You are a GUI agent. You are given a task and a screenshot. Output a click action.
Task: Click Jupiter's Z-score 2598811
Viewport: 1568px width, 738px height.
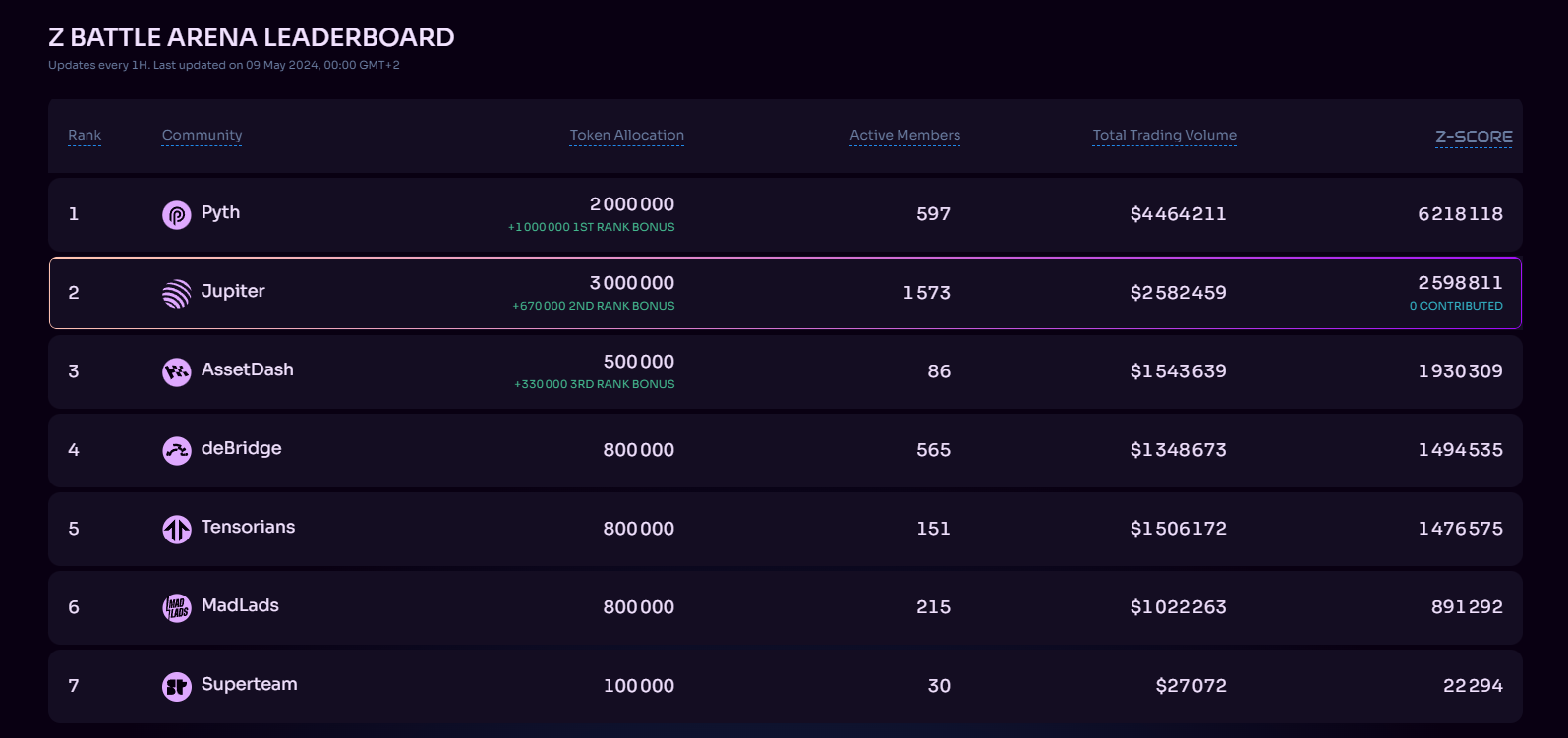coord(1460,283)
